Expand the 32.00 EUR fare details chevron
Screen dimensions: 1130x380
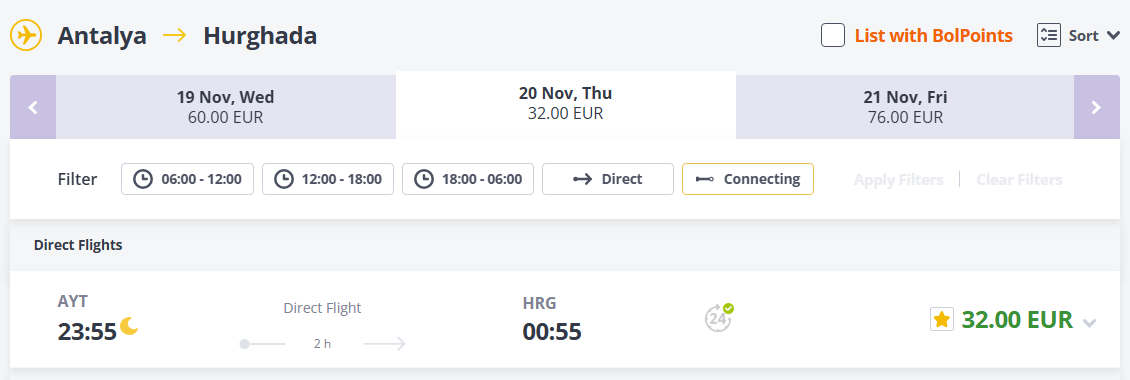1090,323
